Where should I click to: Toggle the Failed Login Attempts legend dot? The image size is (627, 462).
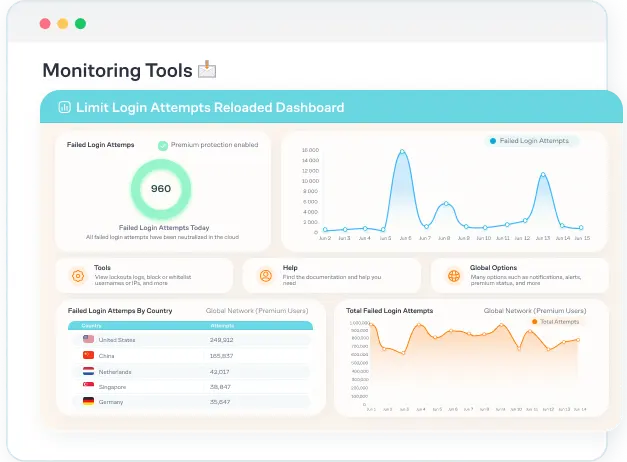click(493, 141)
